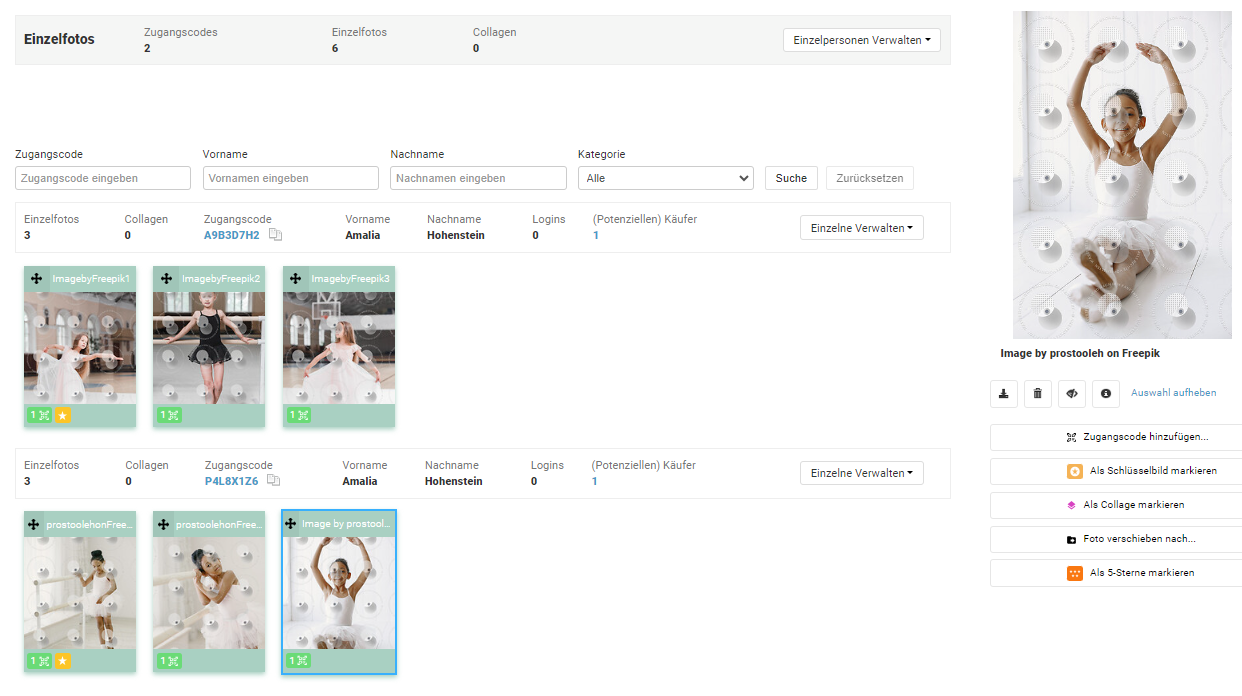Copy access code P4L8X1Z6 with the copy icon
This screenshot has height=696, width=1242.
pyautogui.click(x=274, y=481)
